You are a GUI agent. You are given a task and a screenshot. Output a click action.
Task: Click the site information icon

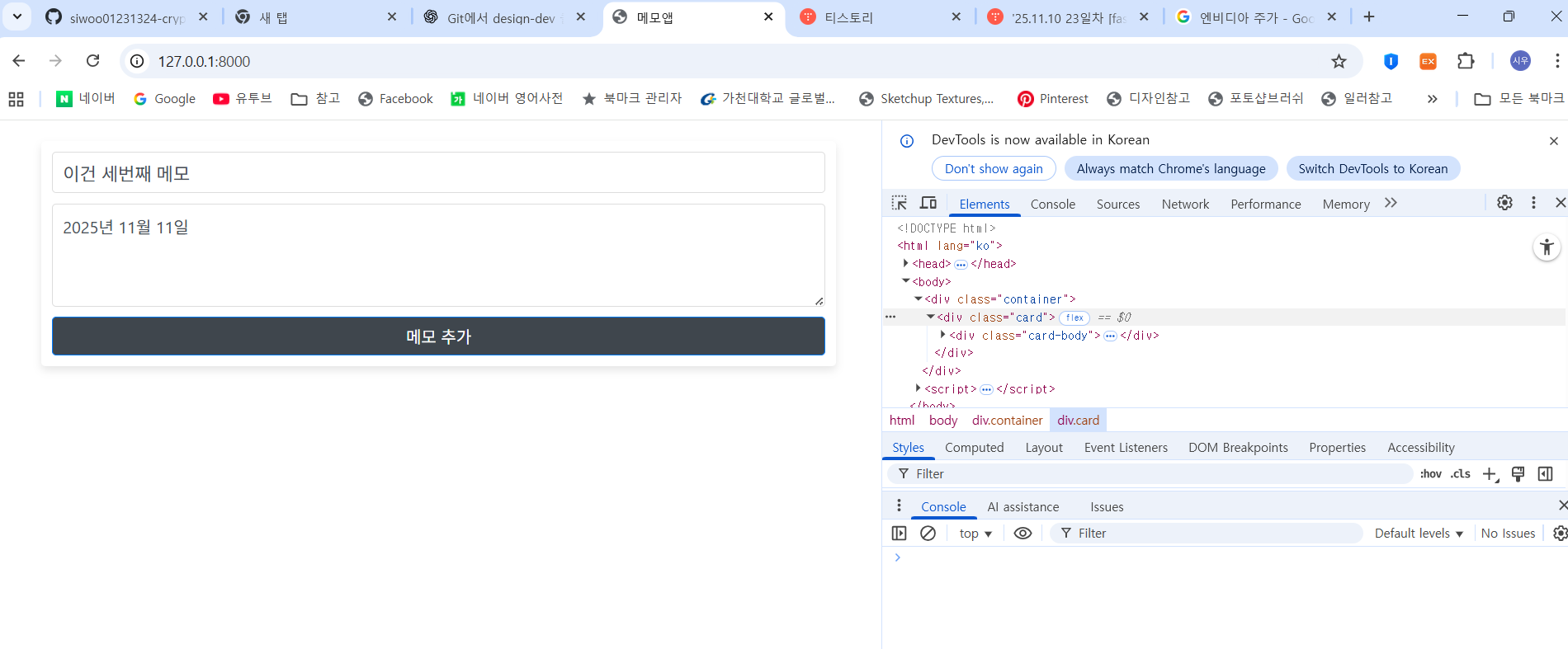[x=137, y=61]
